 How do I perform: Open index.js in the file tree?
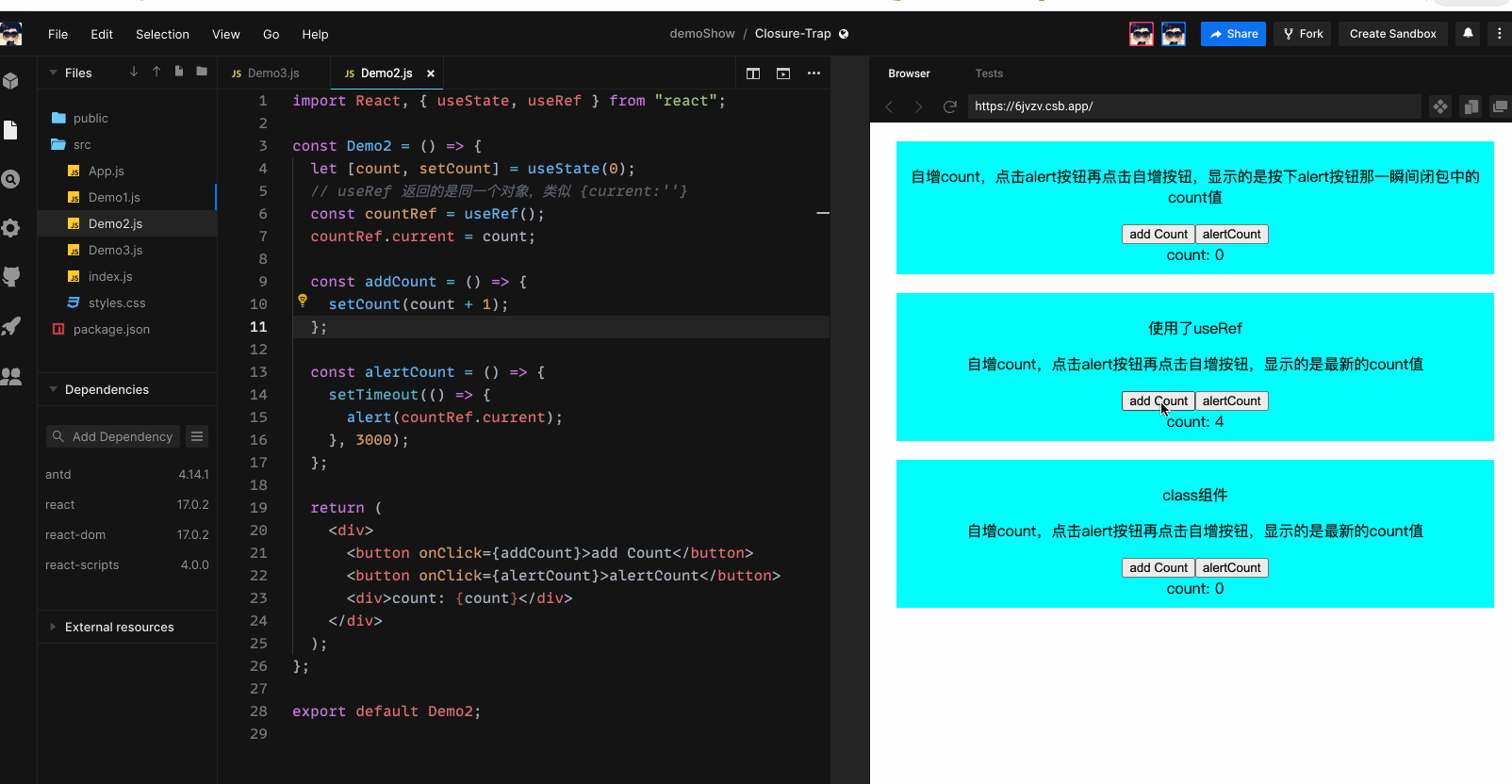(127, 276)
